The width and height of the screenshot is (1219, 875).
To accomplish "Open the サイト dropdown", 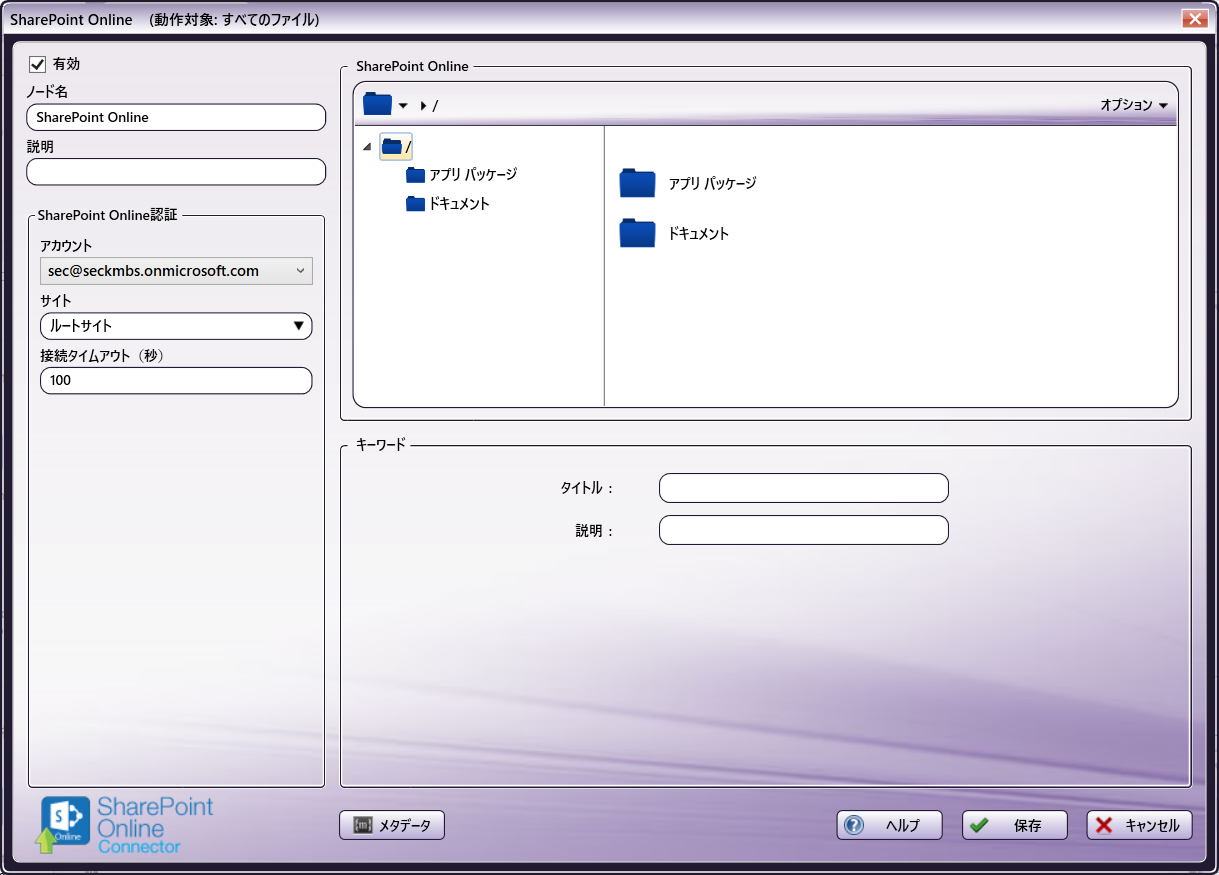I will tap(176, 326).
